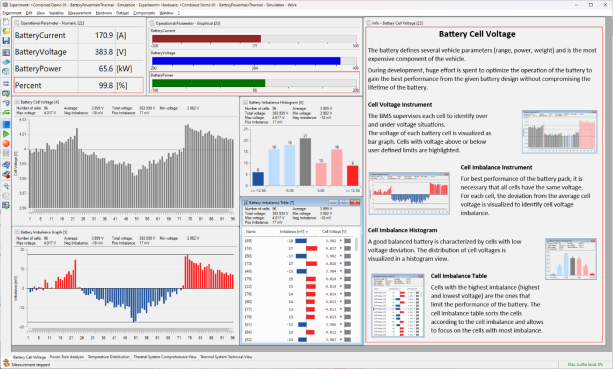Click the title icon of Operational Parameter Graphical window

(152, 23)
